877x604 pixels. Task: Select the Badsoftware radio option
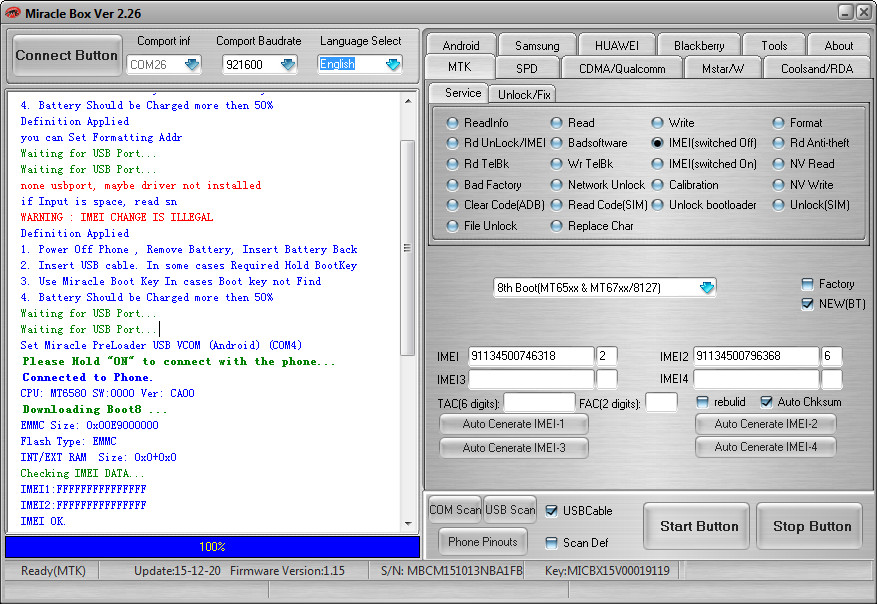pos(557,143)
